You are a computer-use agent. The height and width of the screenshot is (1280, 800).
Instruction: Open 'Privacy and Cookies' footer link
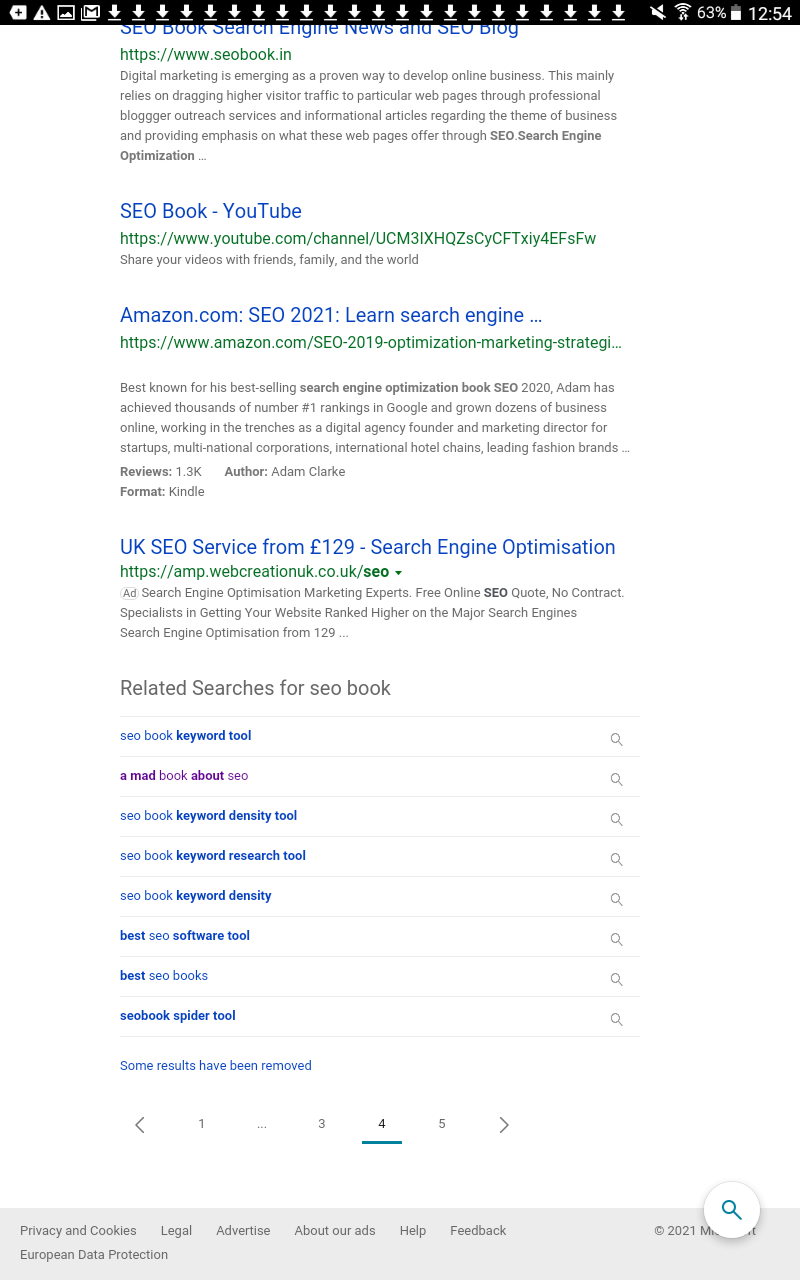coord(78,1231)
